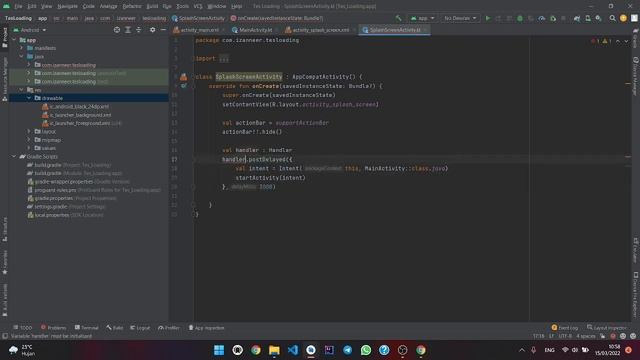Open the app run configuration dropdown
Screen dimensions: 640x360
(x=422, y=18)
